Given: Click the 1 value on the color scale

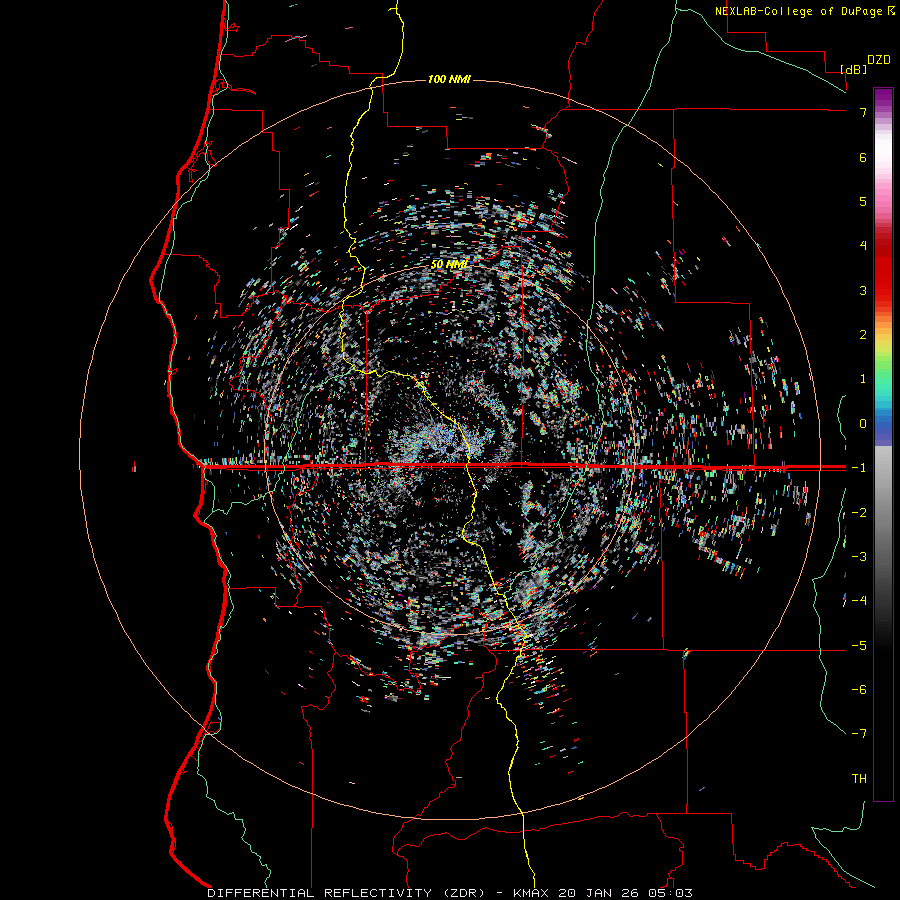Looking at the screenshot, I should (863, 379).
